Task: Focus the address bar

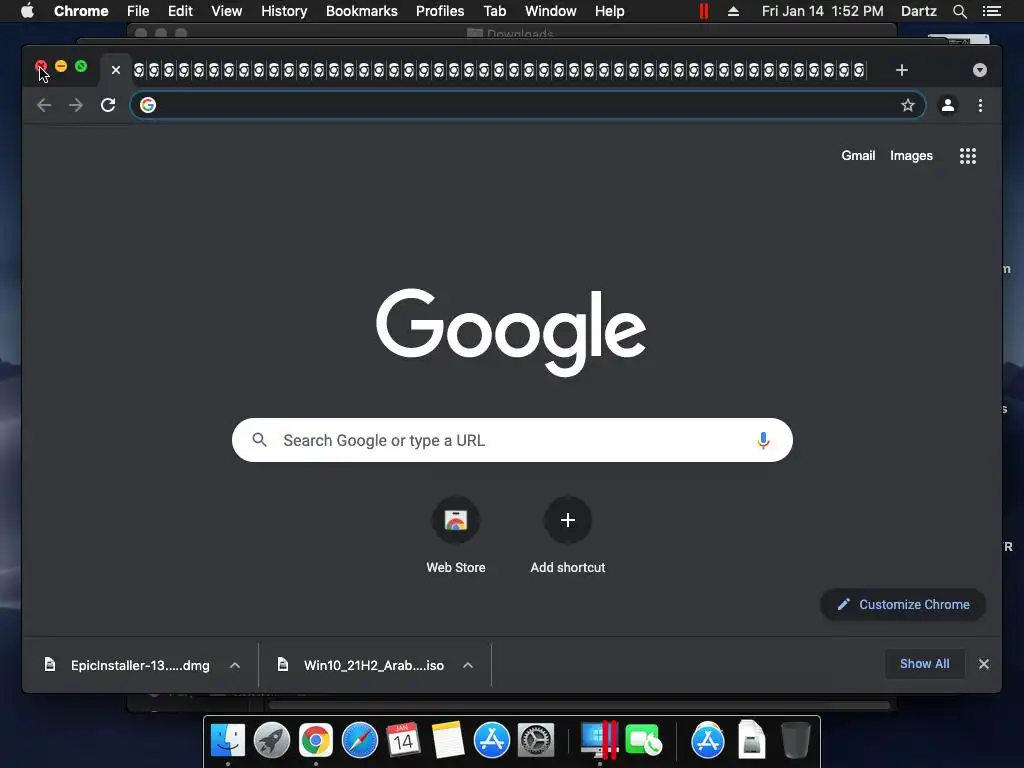Action: (x=528, y=105)
